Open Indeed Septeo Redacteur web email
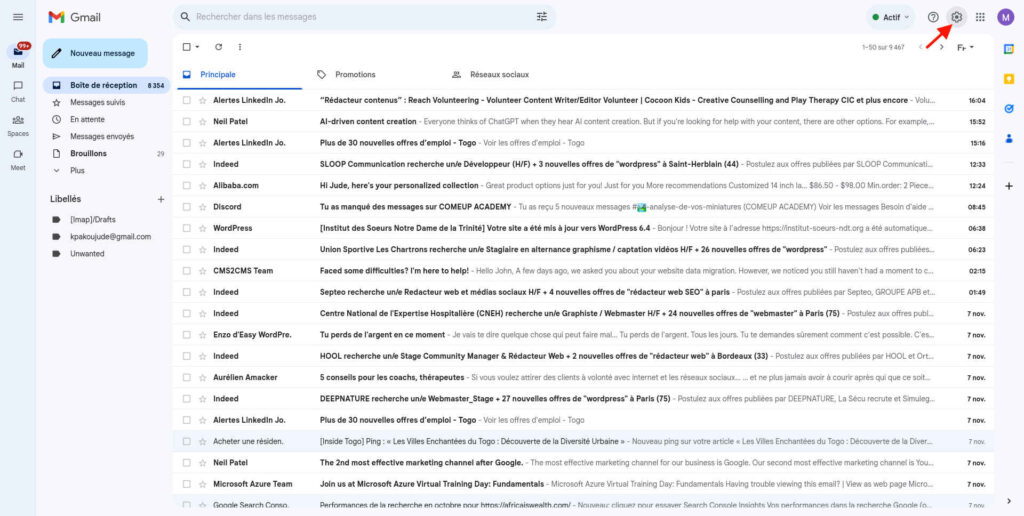This screenshot has width=1024, height=516. point(583,292)
